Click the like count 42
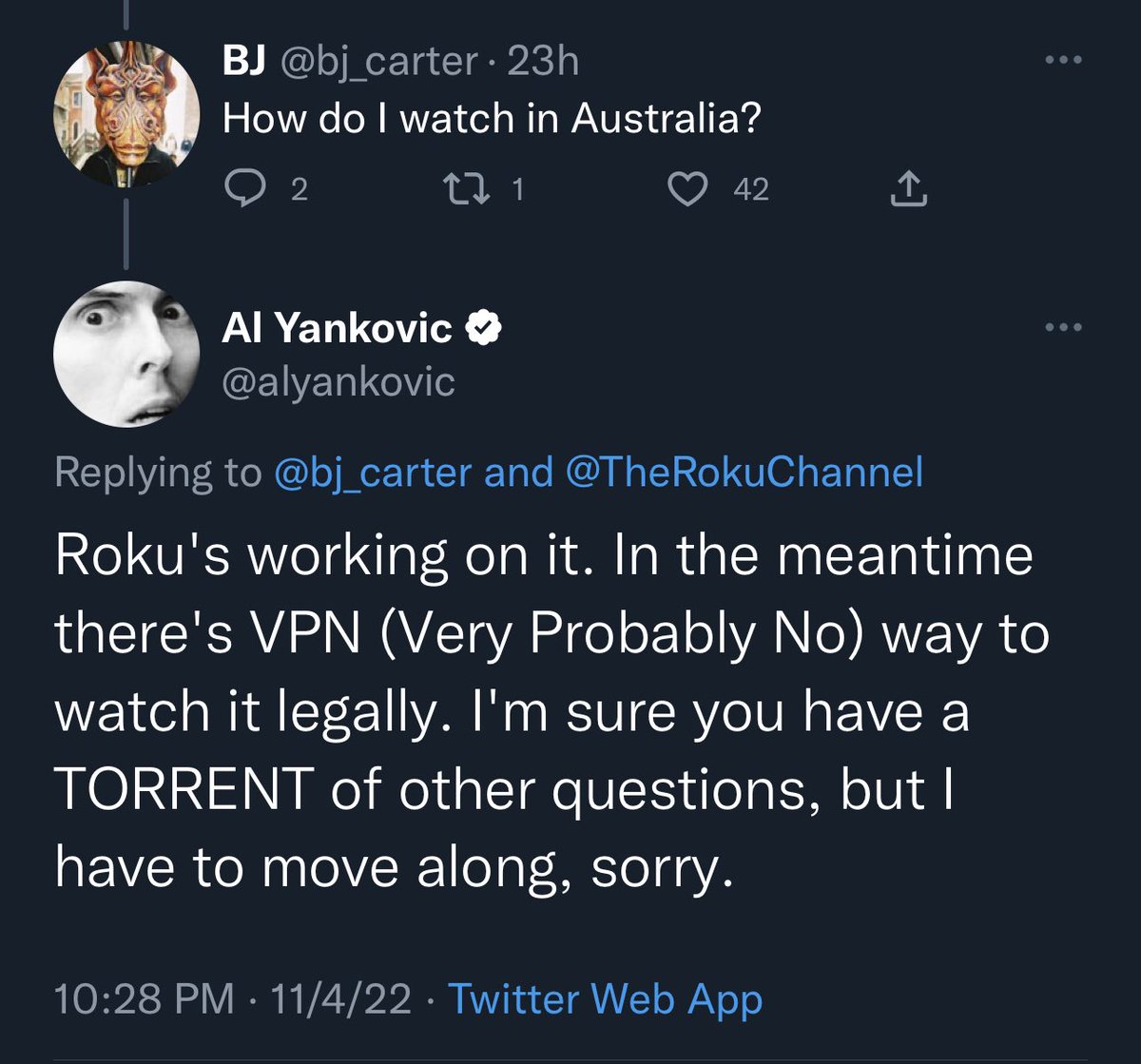This screenshot has height=1064, width=1141. point(750,190)
